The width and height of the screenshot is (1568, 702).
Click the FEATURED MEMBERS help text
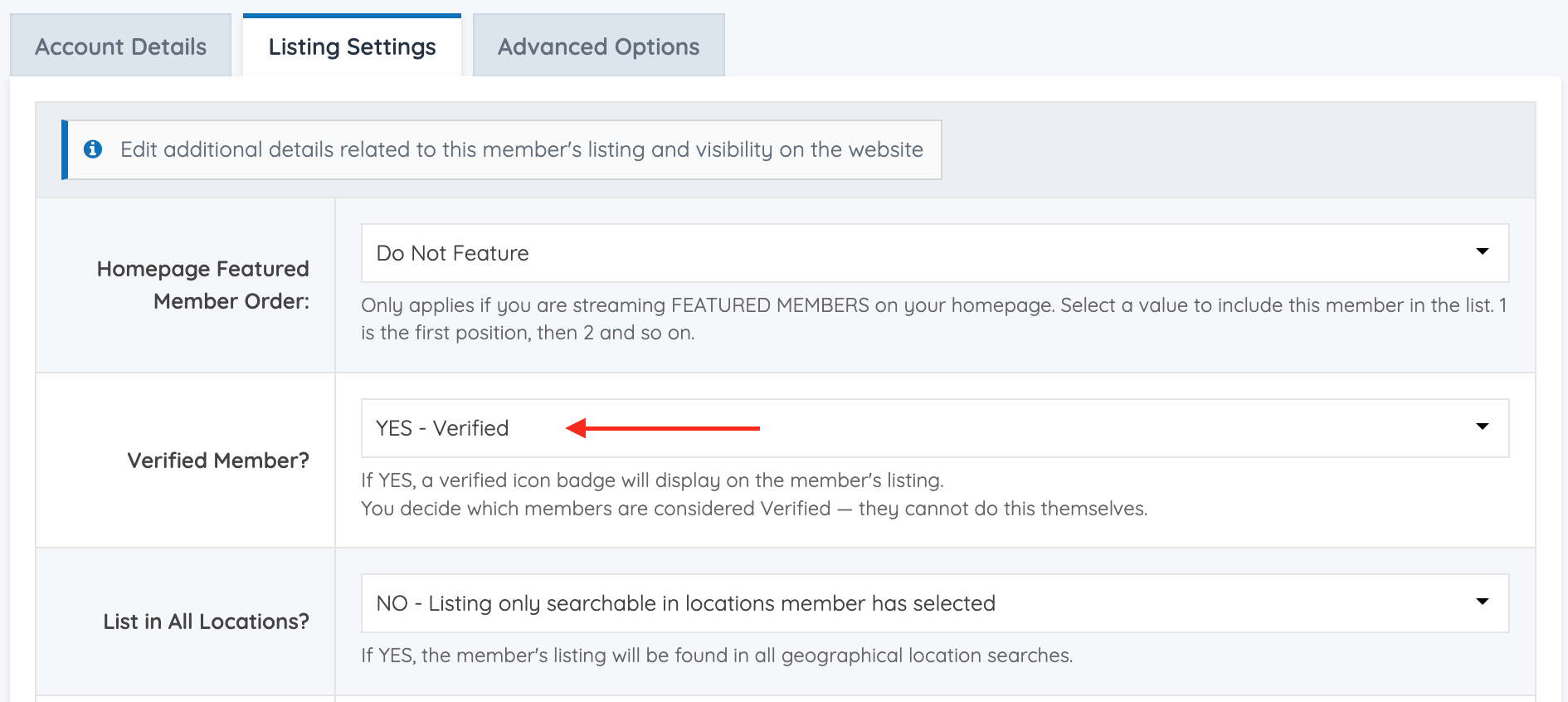933,319
